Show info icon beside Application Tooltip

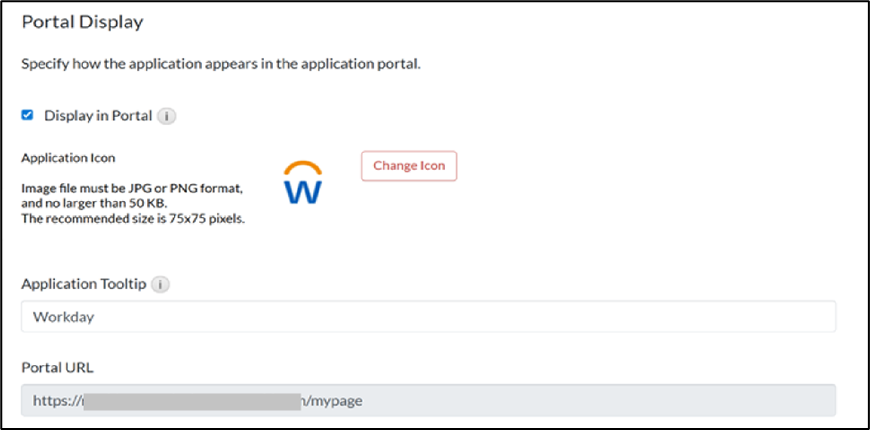pos(161,284)
